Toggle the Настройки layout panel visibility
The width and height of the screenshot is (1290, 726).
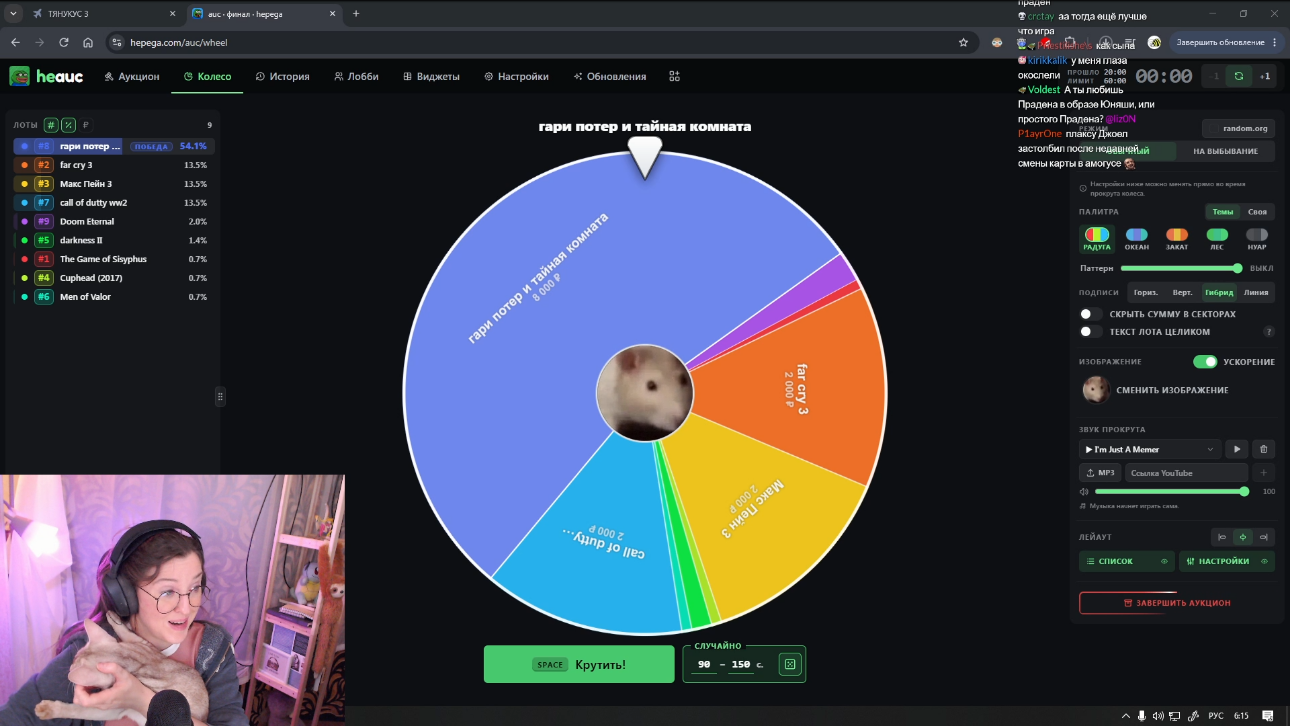1227,562
